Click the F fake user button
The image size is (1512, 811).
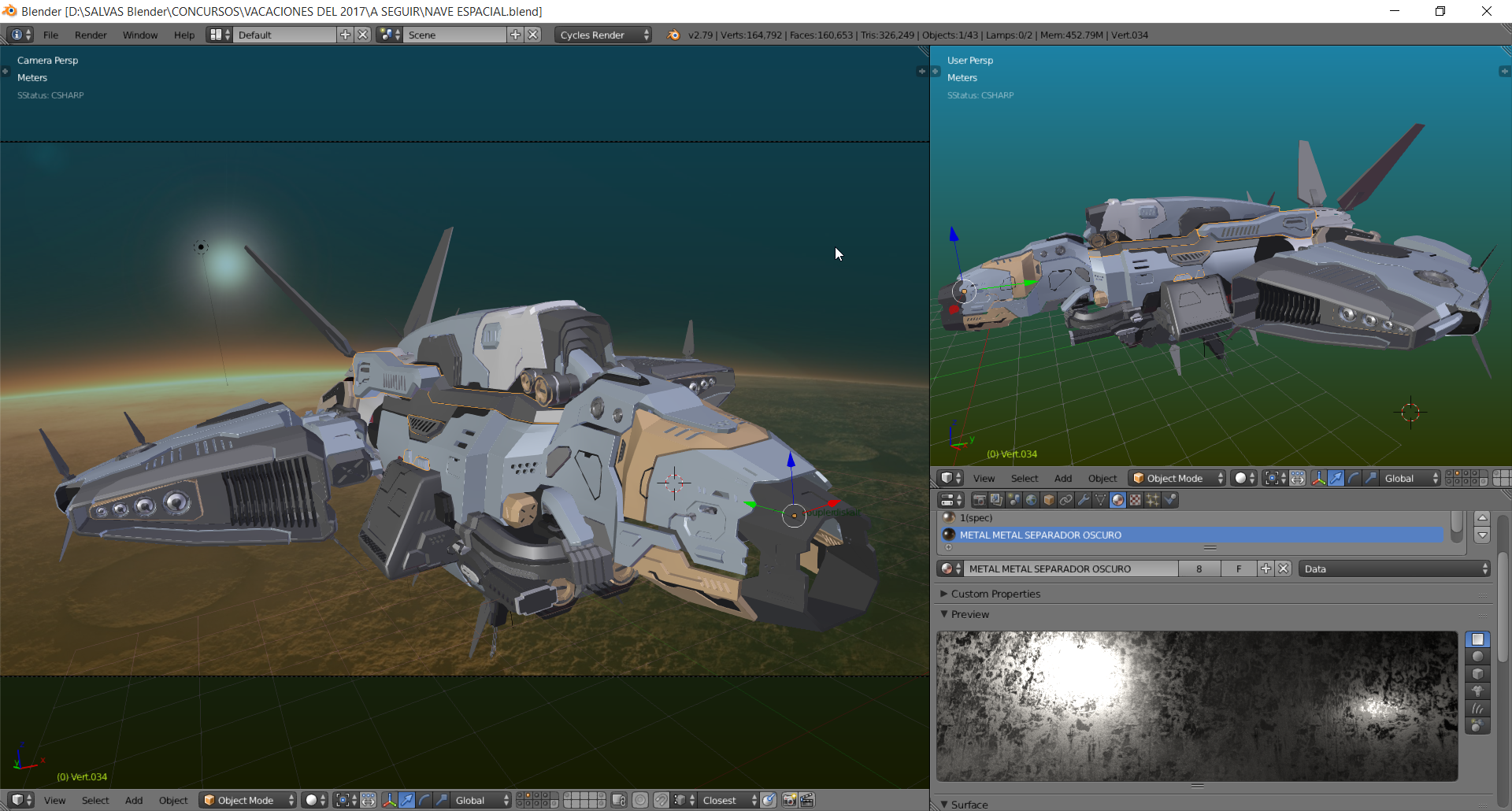coord(1239,568)
